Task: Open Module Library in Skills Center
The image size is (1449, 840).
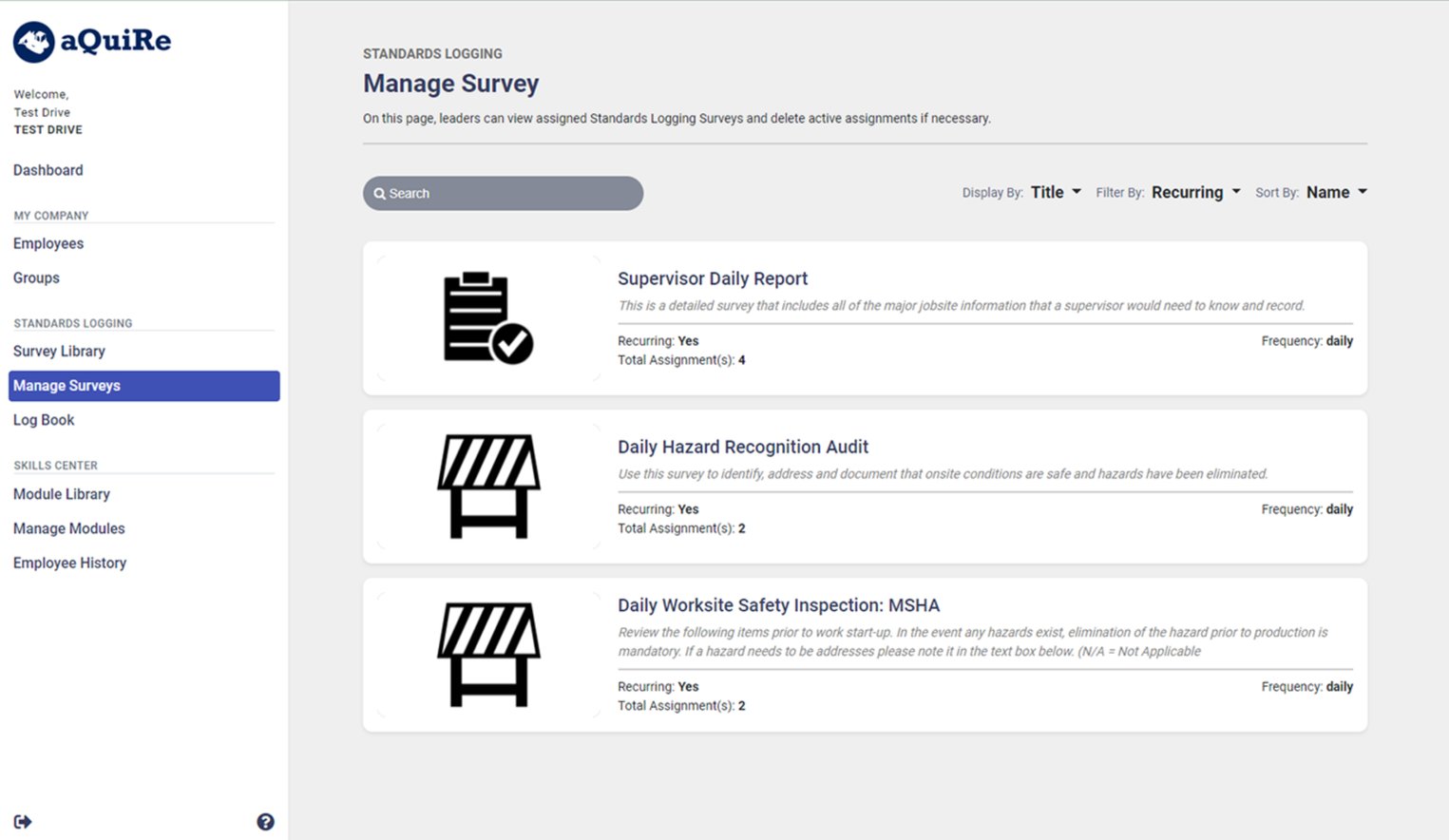Action: (62, 494)
